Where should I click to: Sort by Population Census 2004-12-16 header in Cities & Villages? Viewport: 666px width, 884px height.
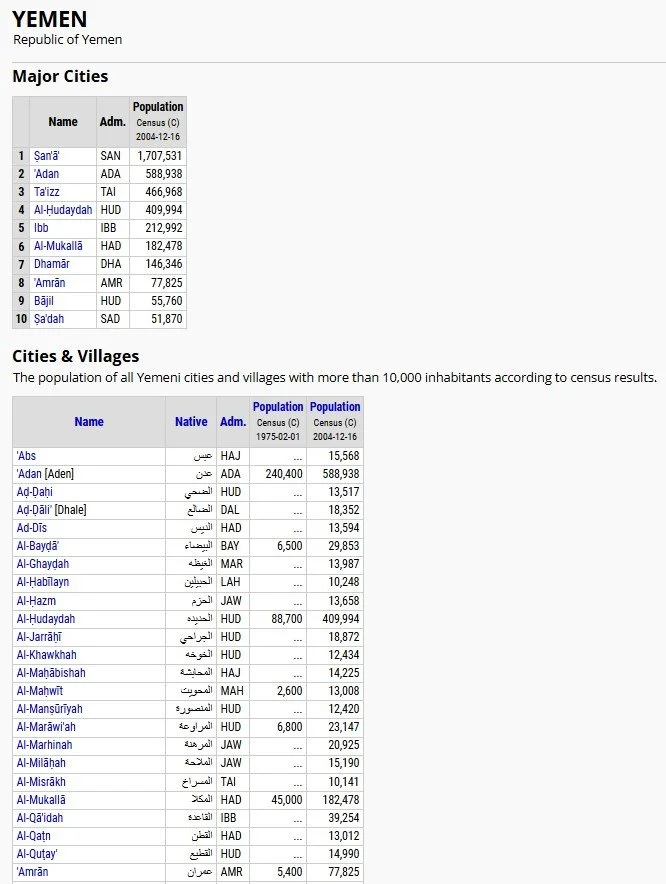point(335,407)
